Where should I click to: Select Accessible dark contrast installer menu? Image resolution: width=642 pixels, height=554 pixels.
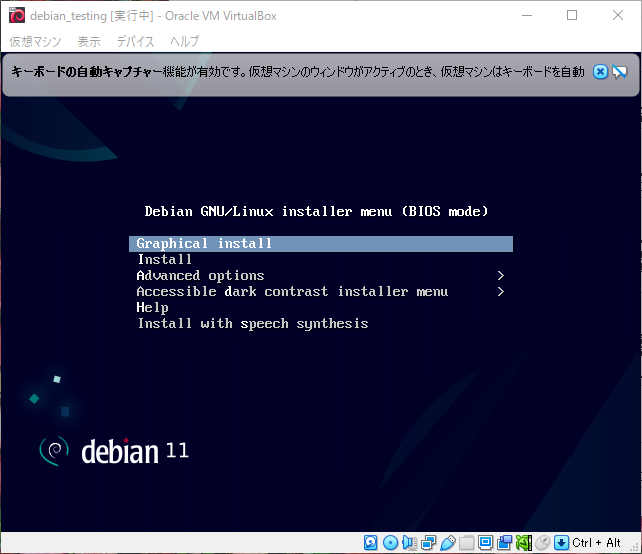[292, 292]
